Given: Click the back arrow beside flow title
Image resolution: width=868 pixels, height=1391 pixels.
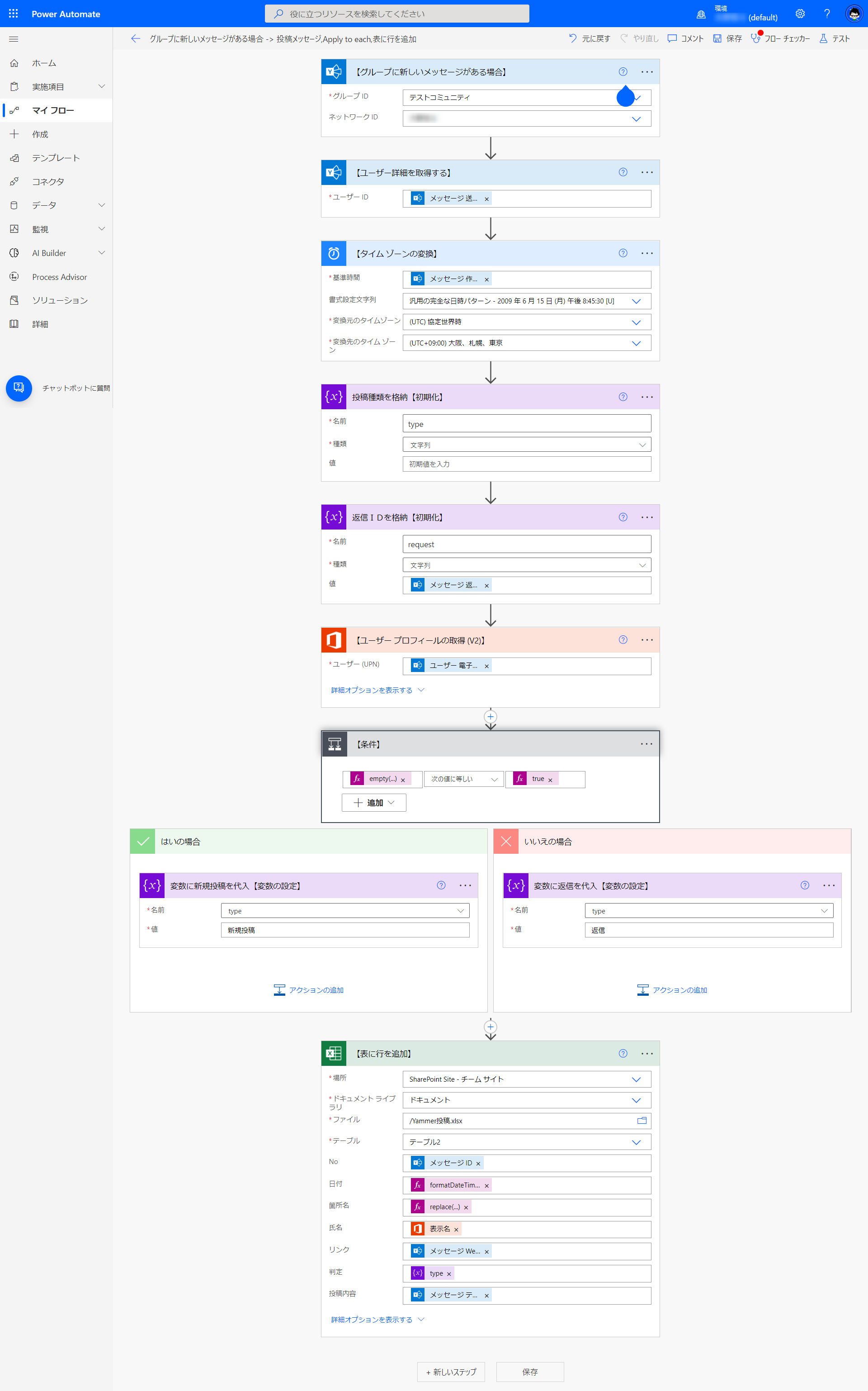Looking at the screenshot, I should pos(136,38).
